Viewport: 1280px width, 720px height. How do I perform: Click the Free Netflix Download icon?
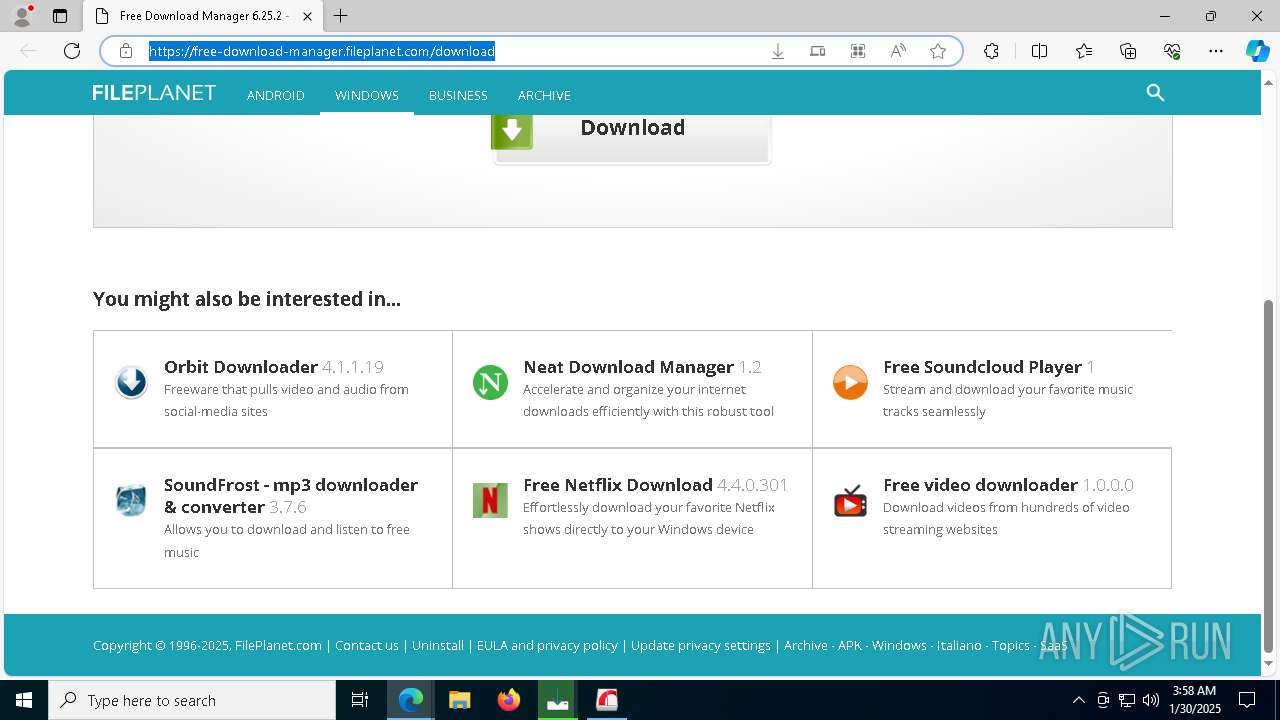[490, 500]
